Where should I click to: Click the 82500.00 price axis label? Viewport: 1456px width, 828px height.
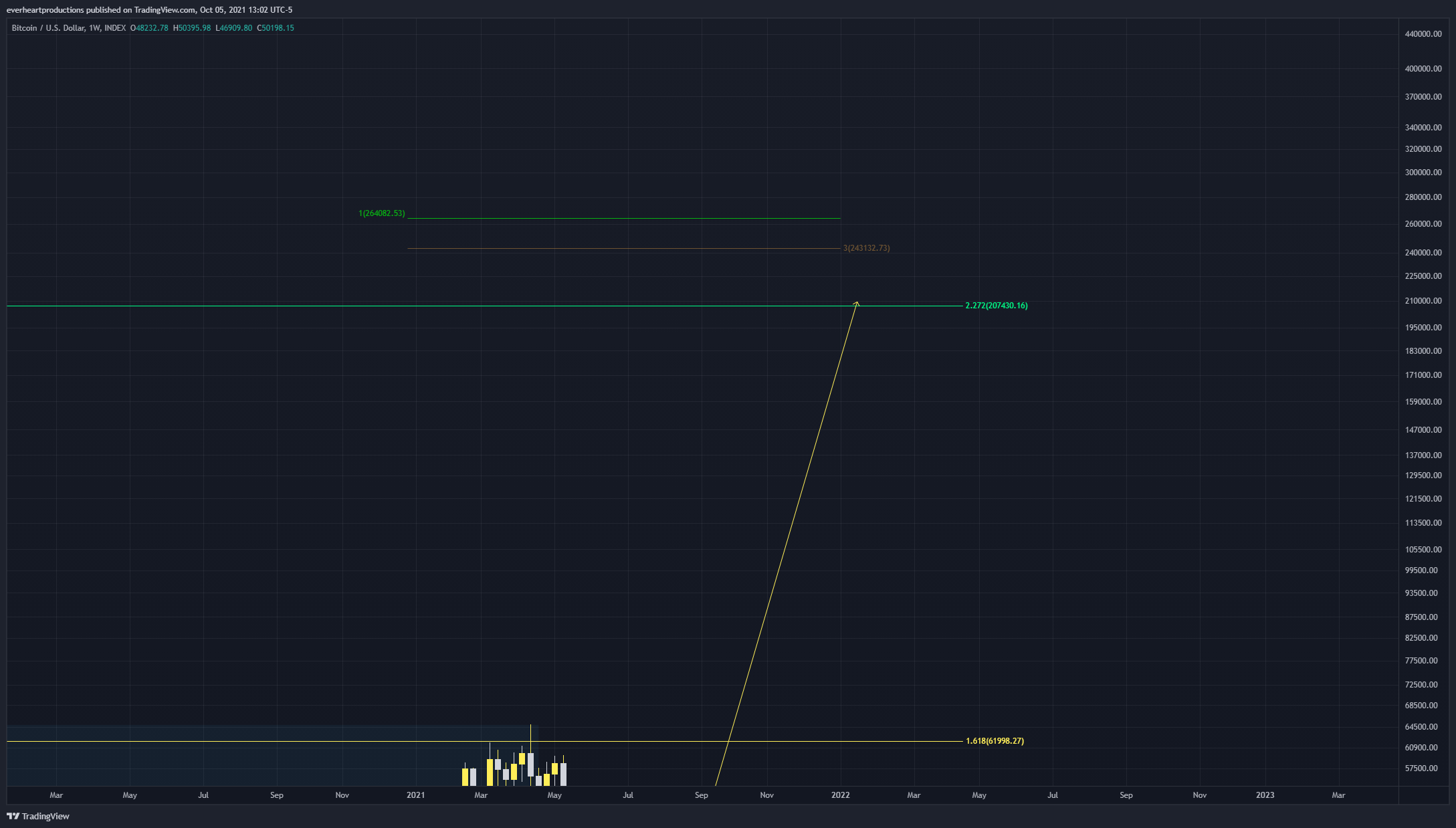tap(1421, 638)
